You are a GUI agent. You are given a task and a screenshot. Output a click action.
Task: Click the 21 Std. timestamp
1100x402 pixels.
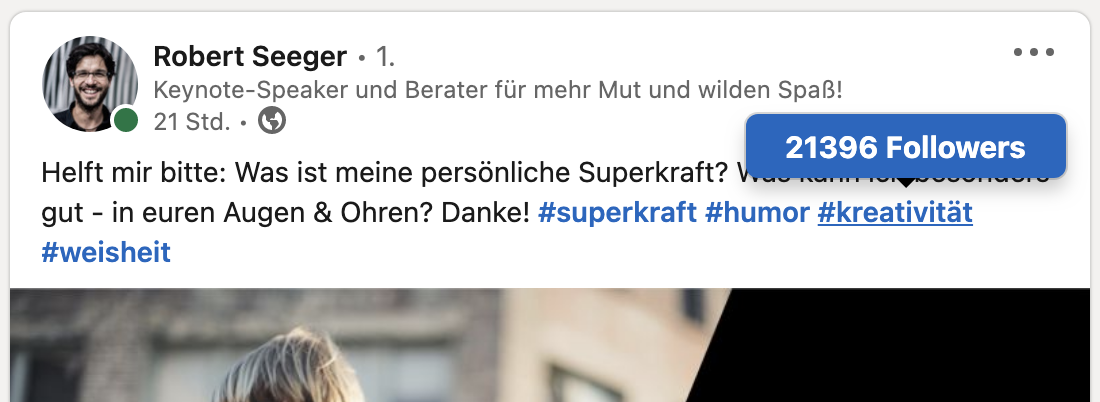[192, 122]
